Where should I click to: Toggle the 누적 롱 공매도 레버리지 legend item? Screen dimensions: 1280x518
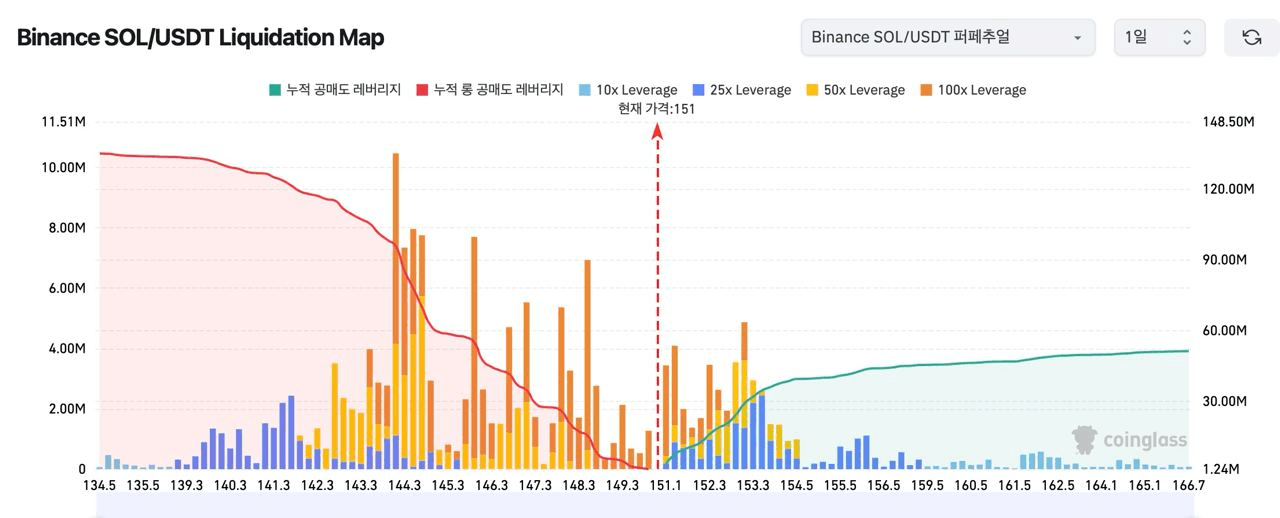click(x=490, y=90)
